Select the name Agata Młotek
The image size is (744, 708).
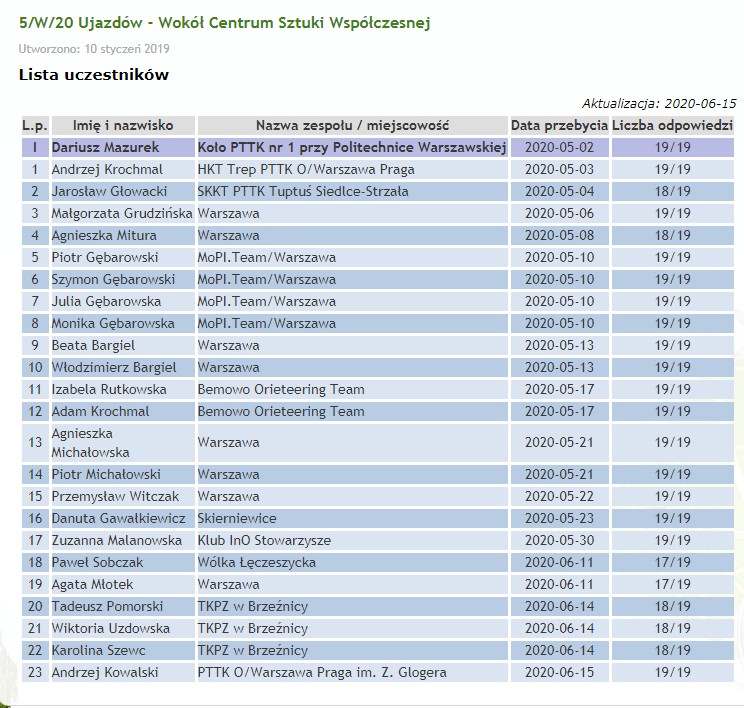coord(93,585)
